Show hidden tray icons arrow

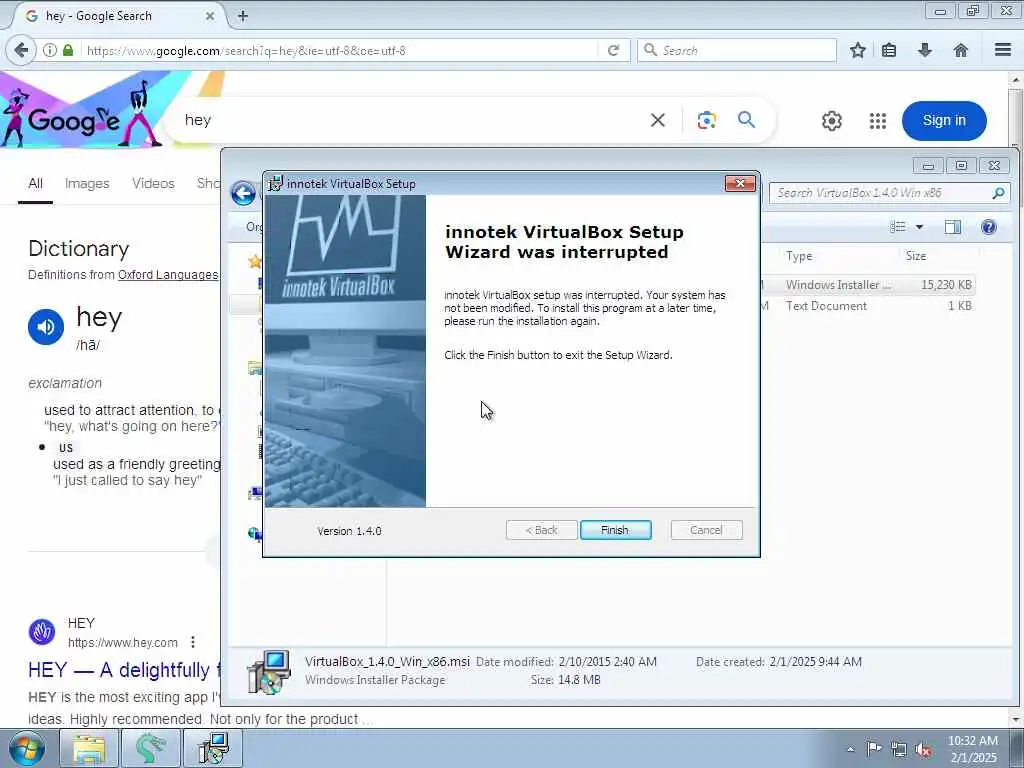[x=850, y=749]
